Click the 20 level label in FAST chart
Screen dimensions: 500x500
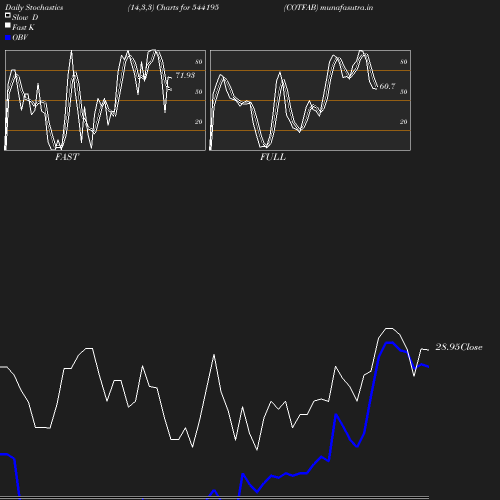(x=199, y=122)
